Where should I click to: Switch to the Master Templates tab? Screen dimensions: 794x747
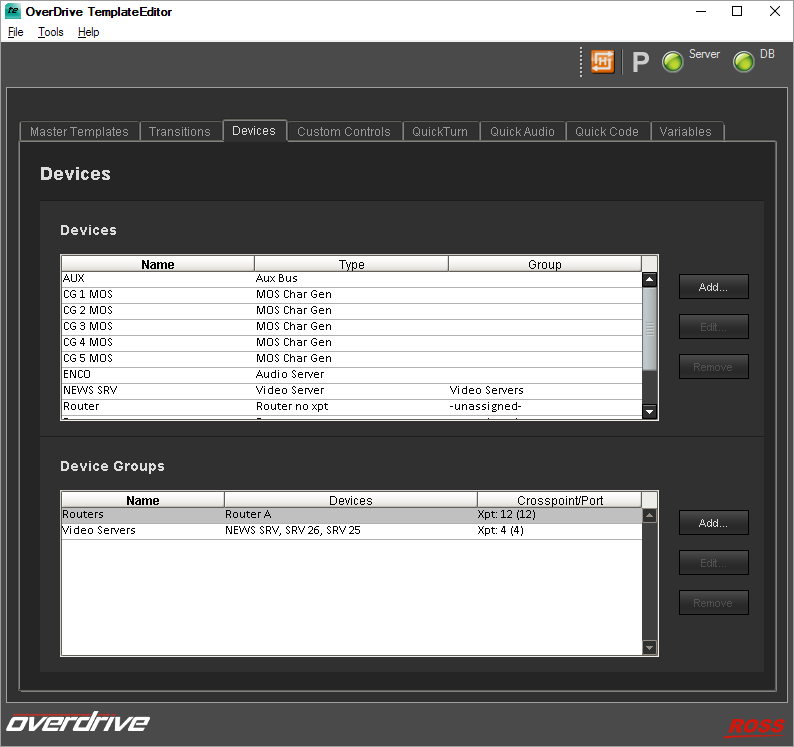pyautogui.click(x=79, y=132)
